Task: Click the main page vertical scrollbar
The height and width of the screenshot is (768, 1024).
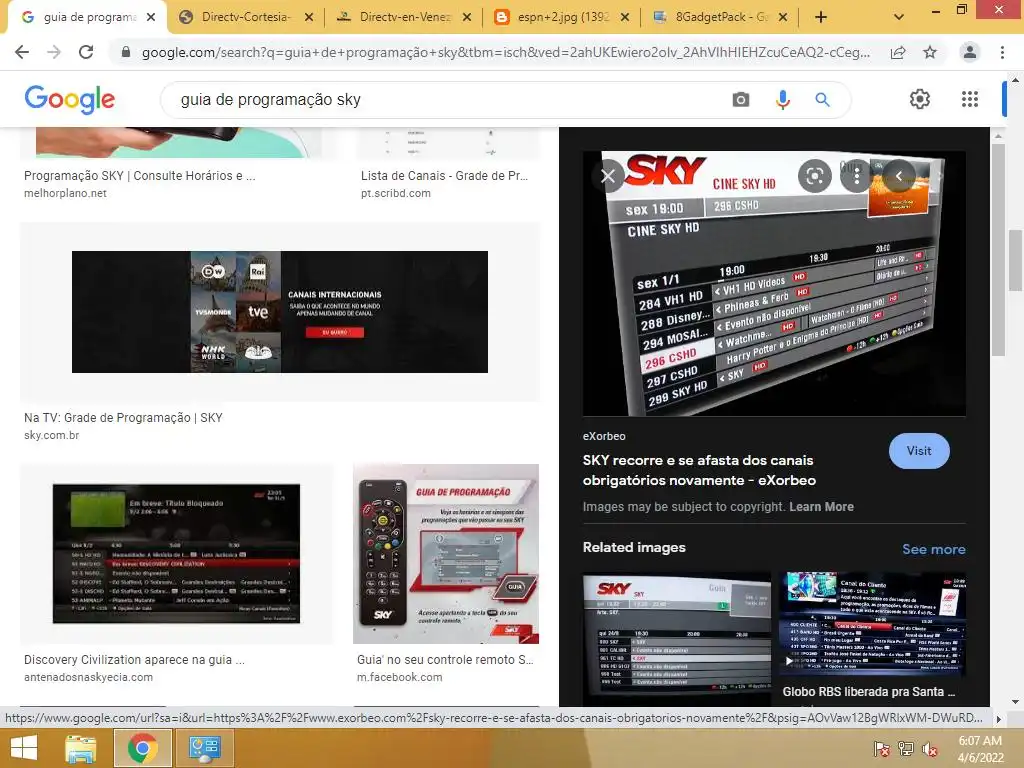Action: (1016, 260)
